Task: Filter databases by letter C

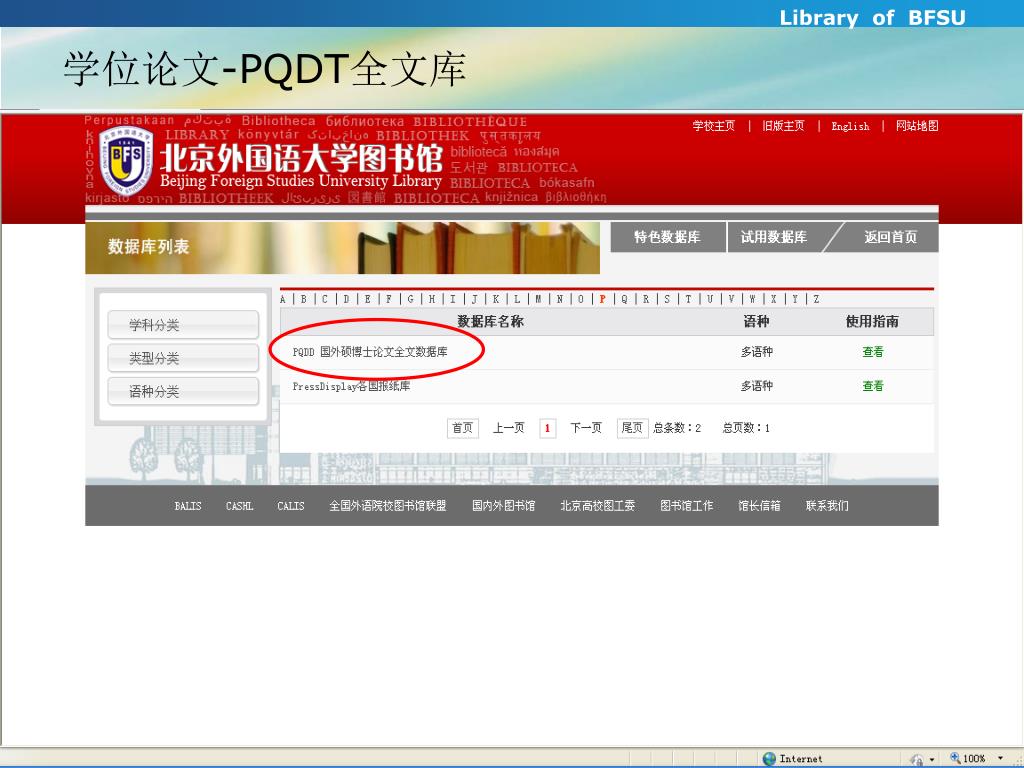Action: coord(325,299)
